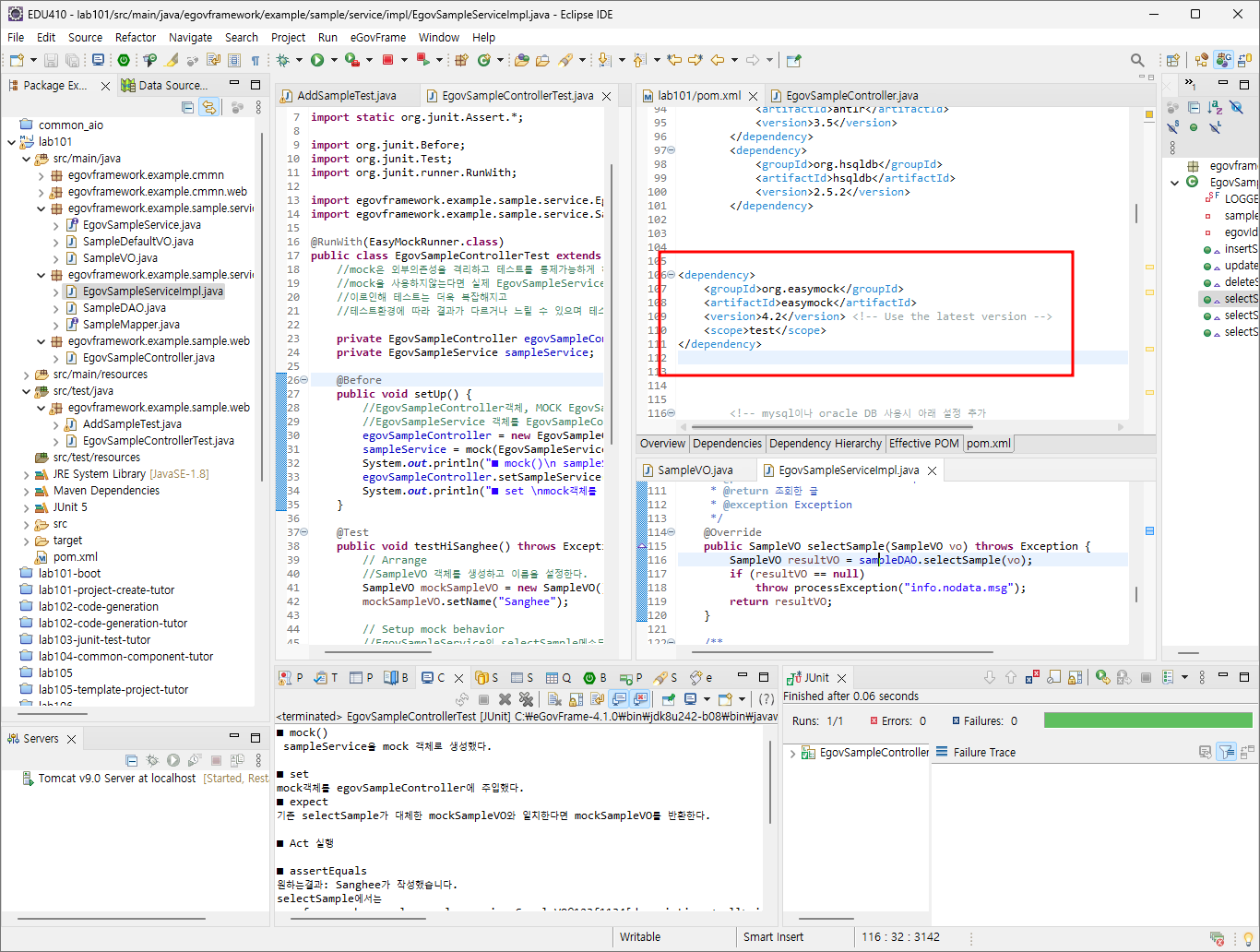1260x952 pixels.
Task: Click the LOGGER field in Outline
Action: point(1241,199)
